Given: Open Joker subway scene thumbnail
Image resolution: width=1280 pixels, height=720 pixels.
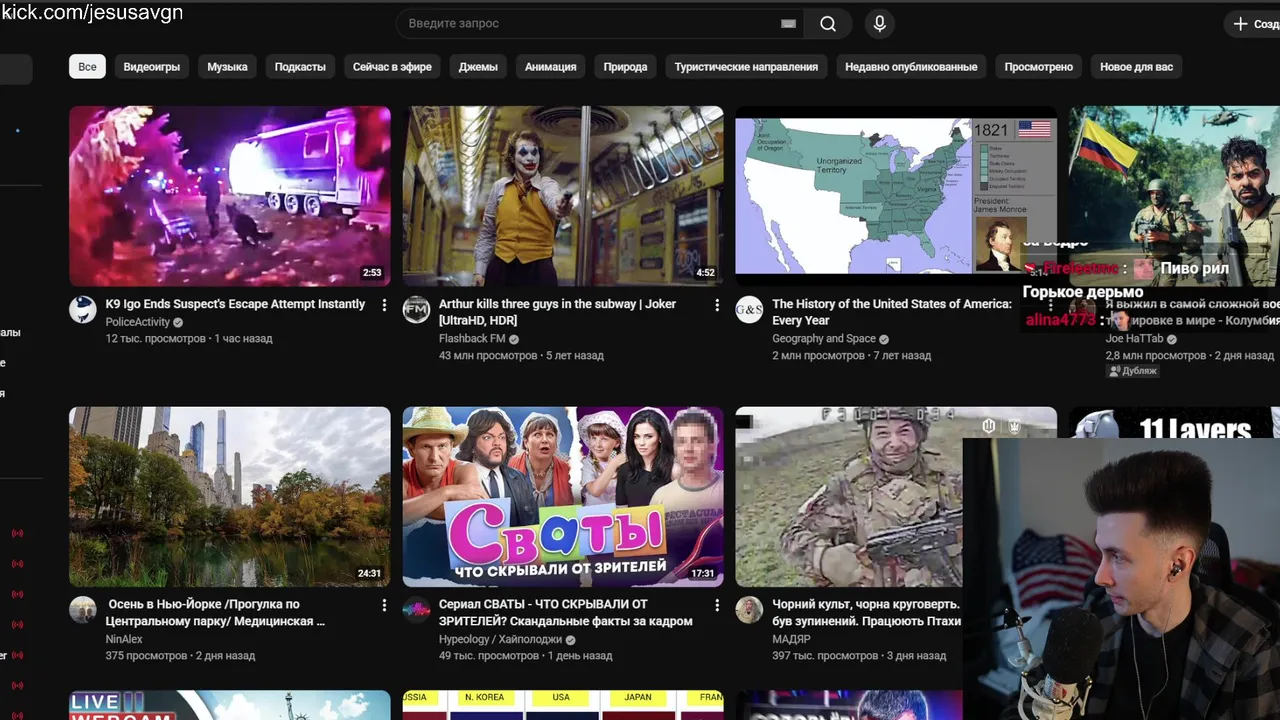Looking at the screenshot, I should [x=563, y=196].
